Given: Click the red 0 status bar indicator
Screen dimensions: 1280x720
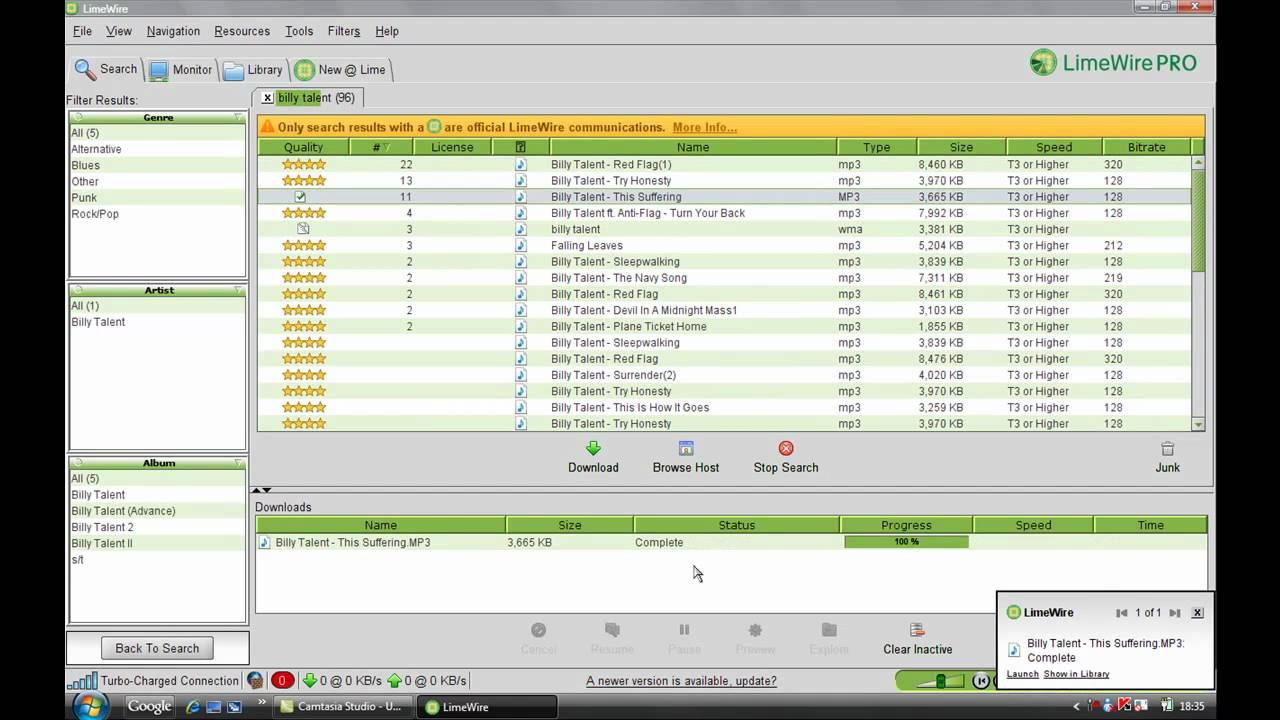Looking at the screenshot, I should (x=282, y=681).
